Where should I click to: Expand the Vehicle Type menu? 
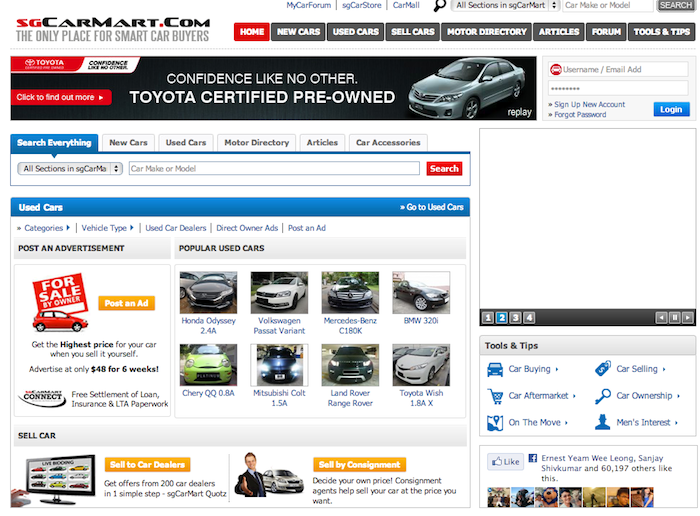(107, 228)
